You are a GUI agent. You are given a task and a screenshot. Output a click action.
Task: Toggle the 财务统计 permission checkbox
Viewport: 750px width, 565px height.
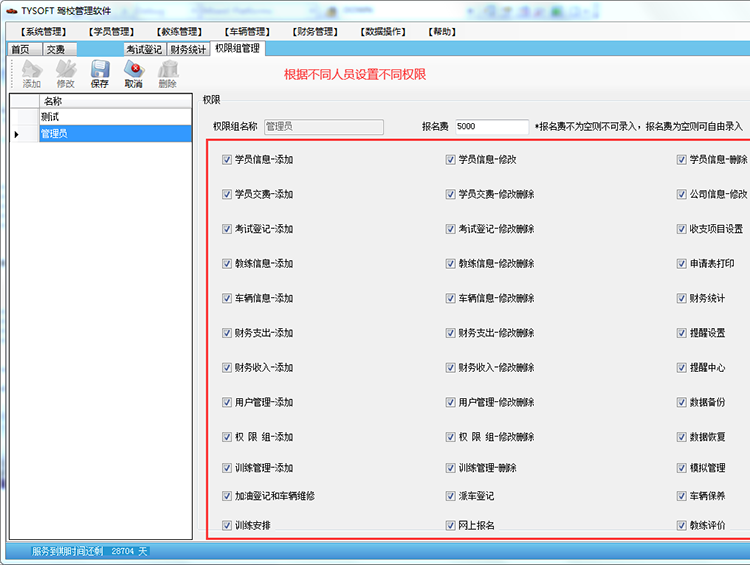tap(682, 298)
